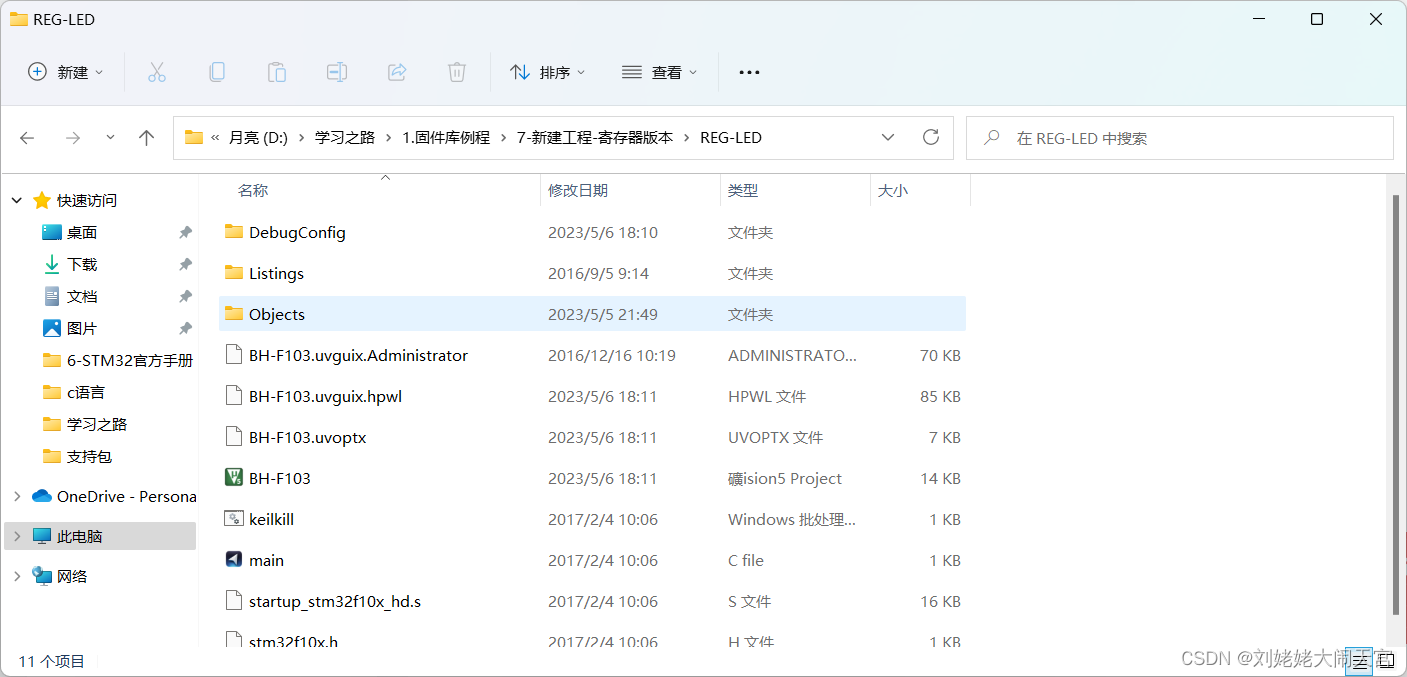Sort by 修改日期 column header
The image size is (1407, 677).
[578, 190]
